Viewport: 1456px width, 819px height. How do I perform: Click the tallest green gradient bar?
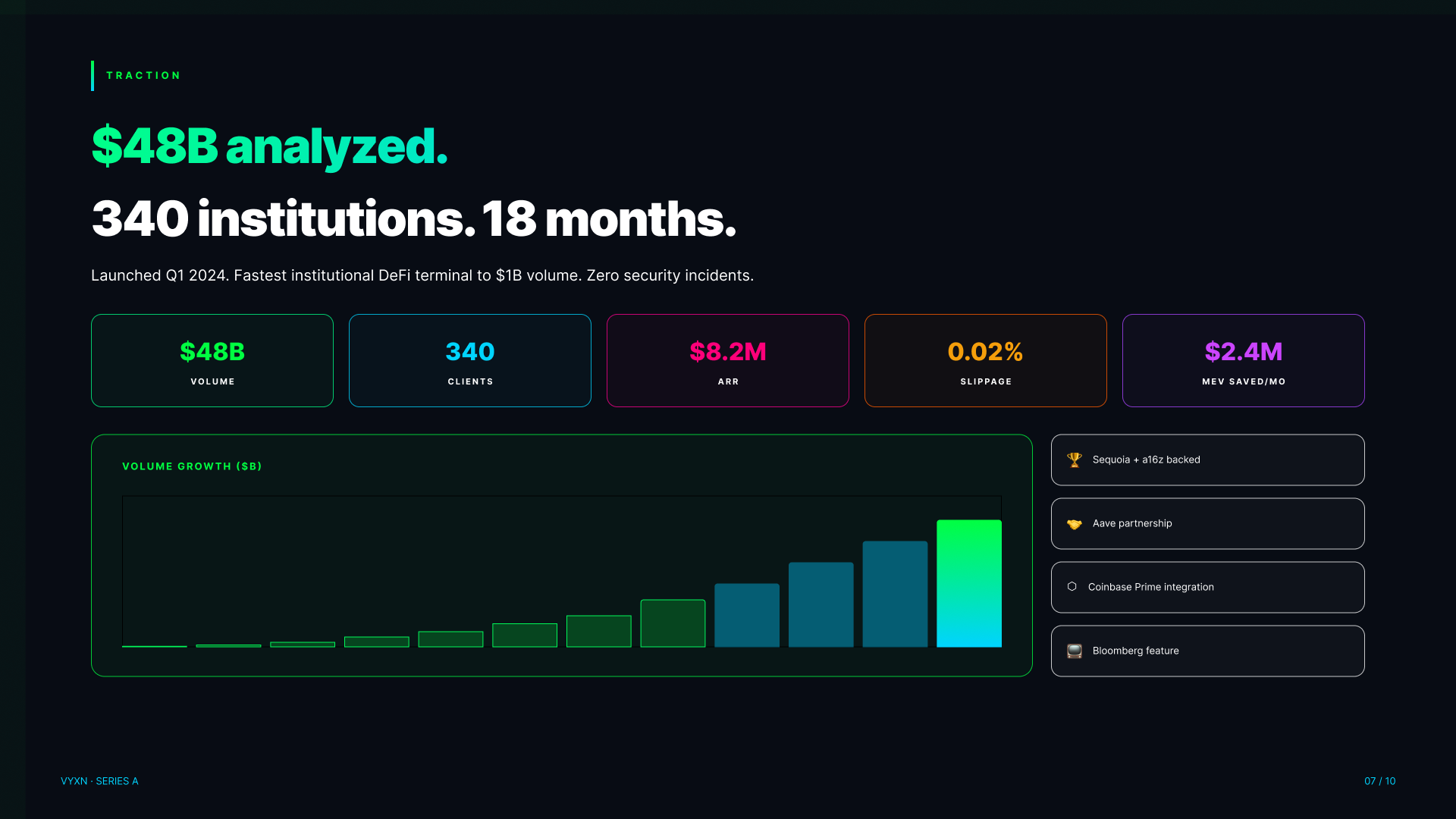coord(969,583)
